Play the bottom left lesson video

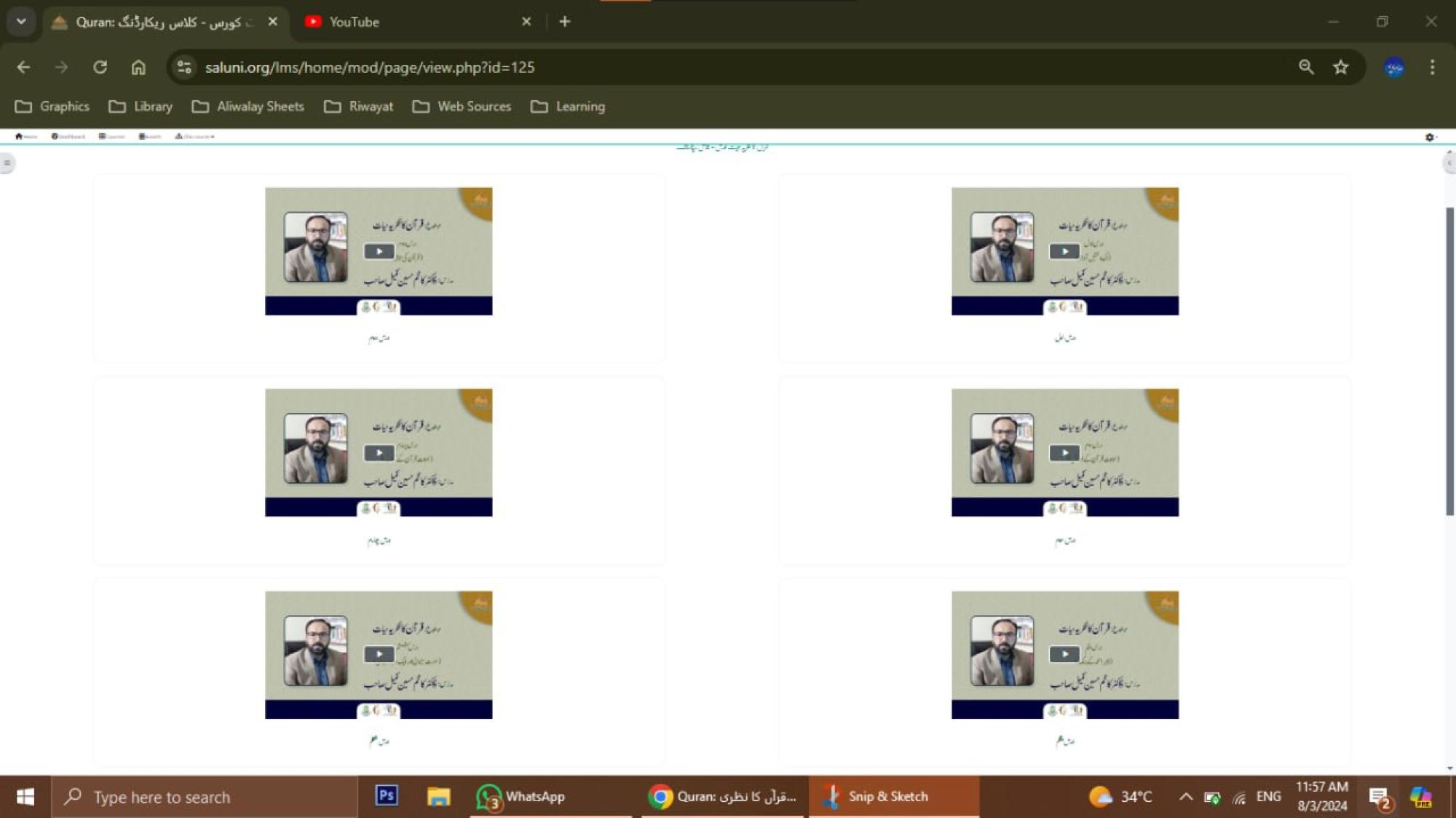tap(379, 654)
